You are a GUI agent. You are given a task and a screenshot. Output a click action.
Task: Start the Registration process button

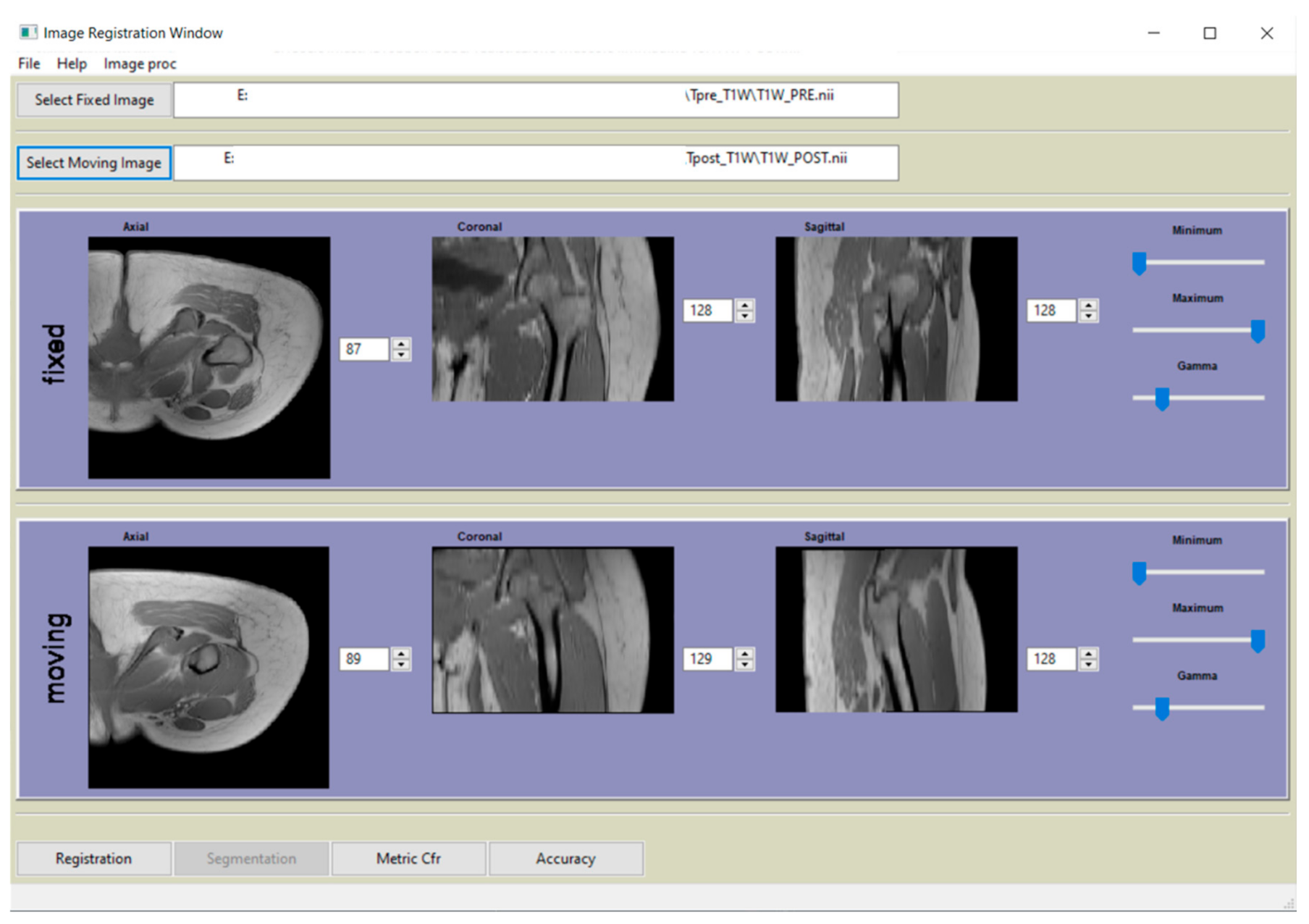[x=94, y=859]
